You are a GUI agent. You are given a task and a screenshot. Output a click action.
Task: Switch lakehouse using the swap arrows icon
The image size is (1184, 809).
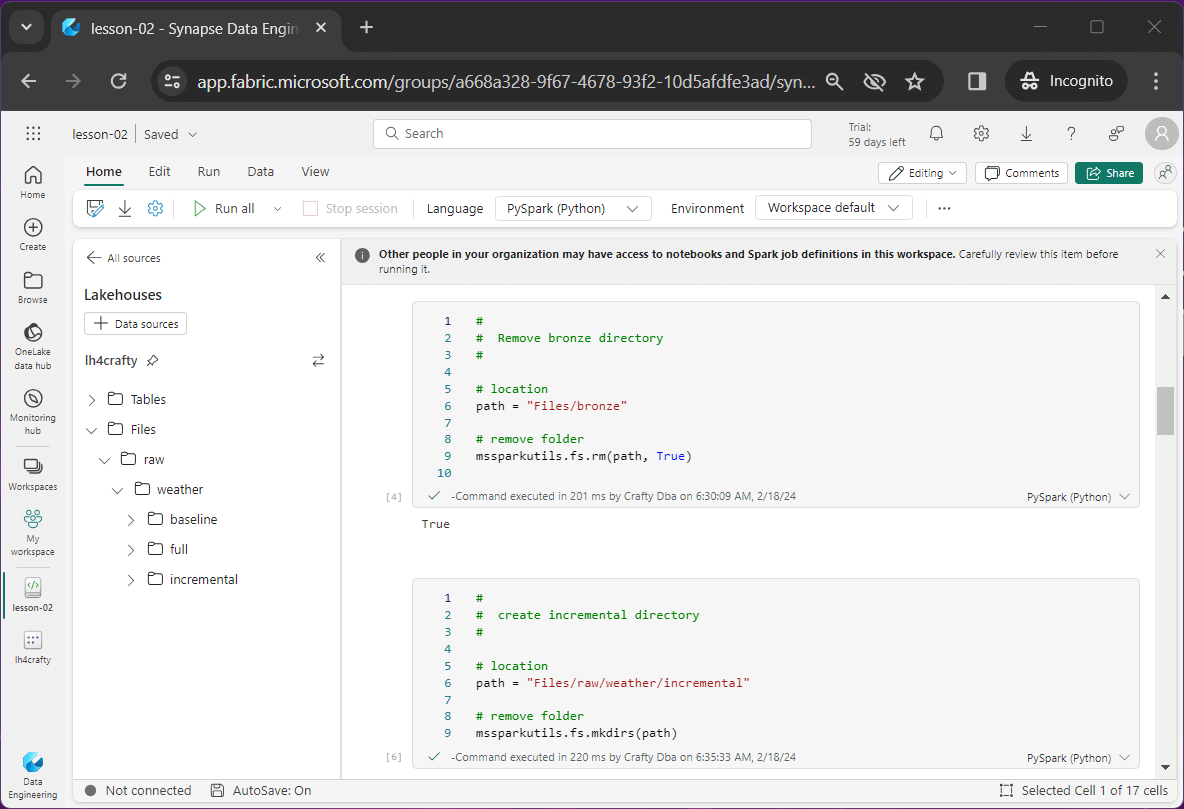pos(318,360)
